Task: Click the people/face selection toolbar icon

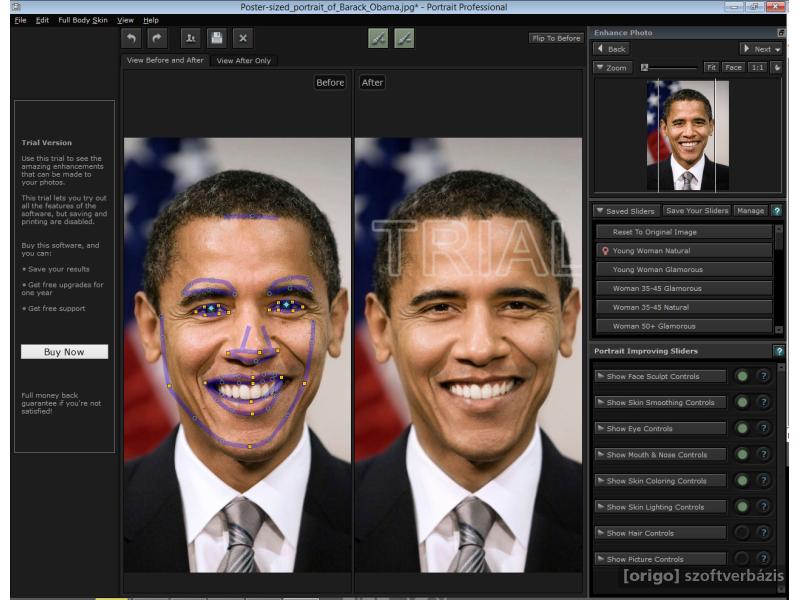Action: [x=191, y=38]
